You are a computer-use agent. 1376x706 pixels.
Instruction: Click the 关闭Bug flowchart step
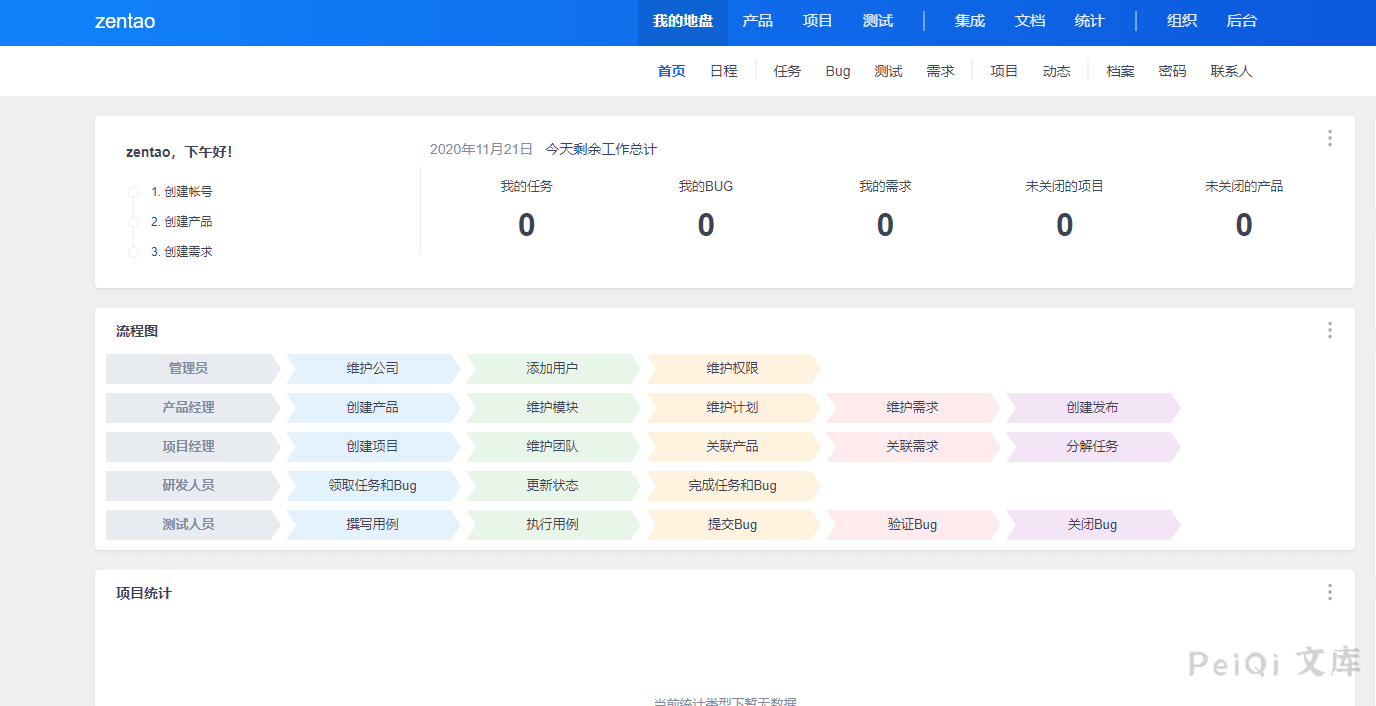pyautogui.click(x=1092, y=524)
